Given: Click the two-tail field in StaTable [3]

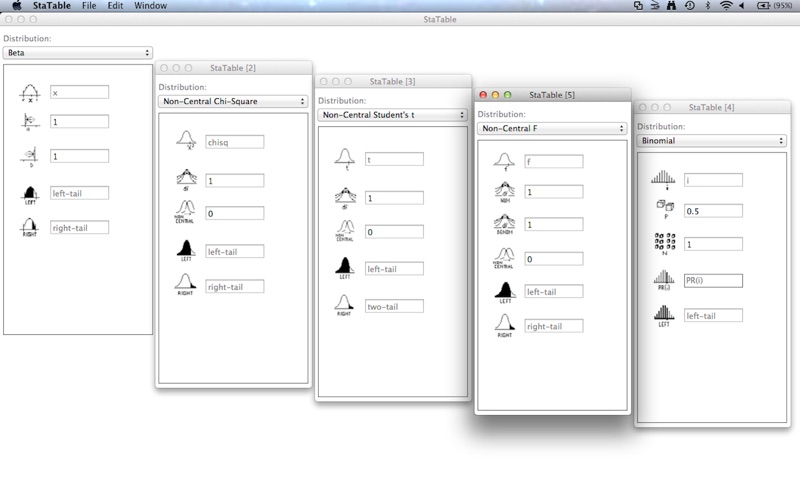Looking at the screenshot, I should click(394, 306).
